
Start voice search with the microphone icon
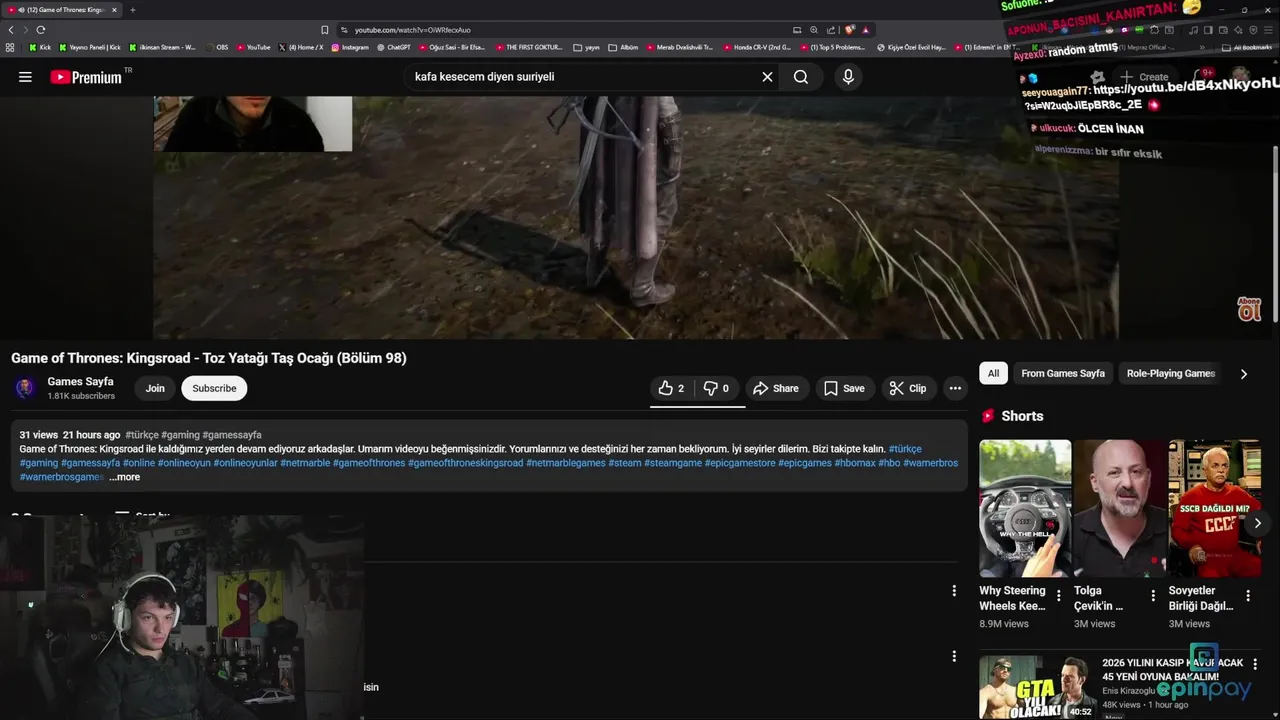[848, 77]
